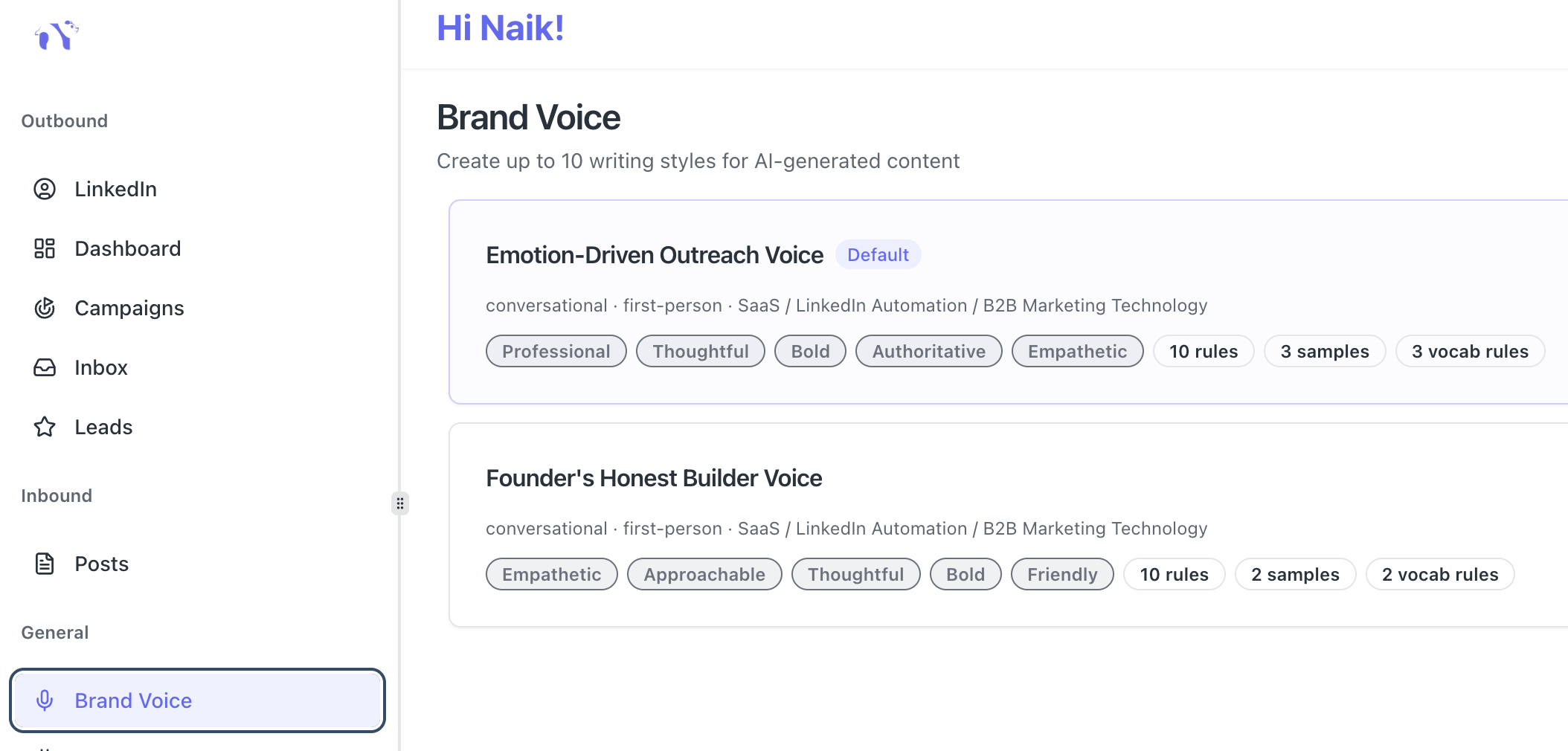Click the Leads star icon
The image size is (1568, 751).
pos(45,427)
